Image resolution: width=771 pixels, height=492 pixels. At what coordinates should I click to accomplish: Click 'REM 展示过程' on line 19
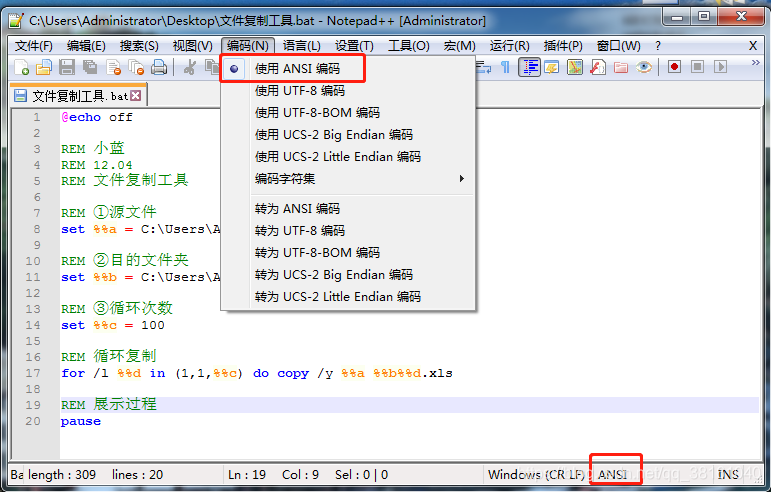coord(109,405)
